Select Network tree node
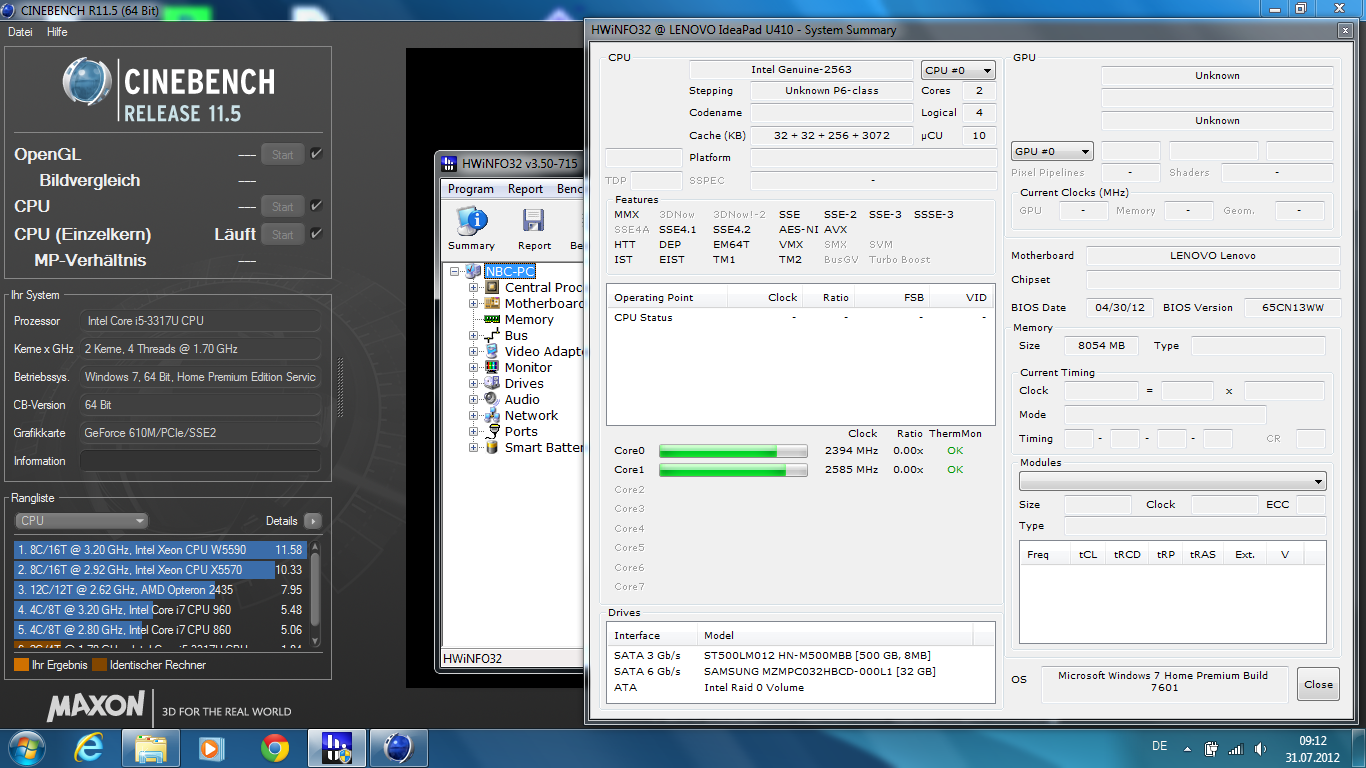 (531, 415)
